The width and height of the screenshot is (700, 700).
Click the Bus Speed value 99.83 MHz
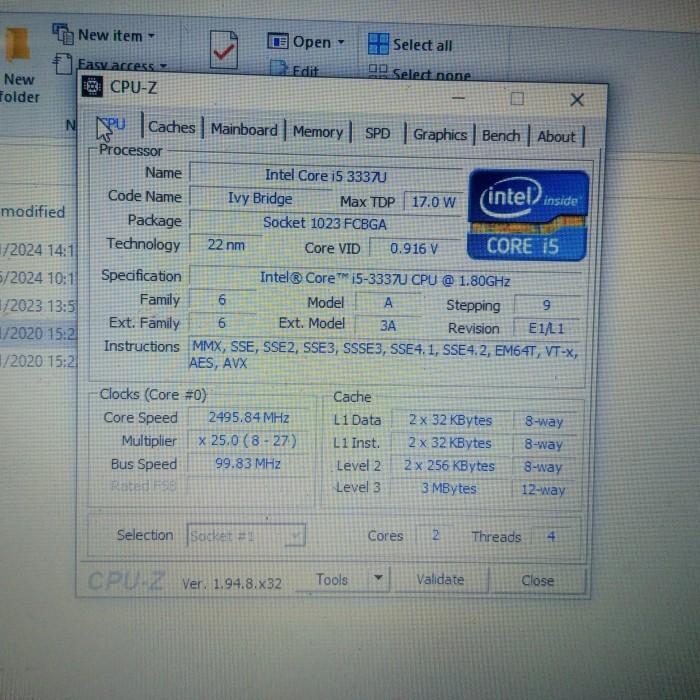click(x=248, y=463)
